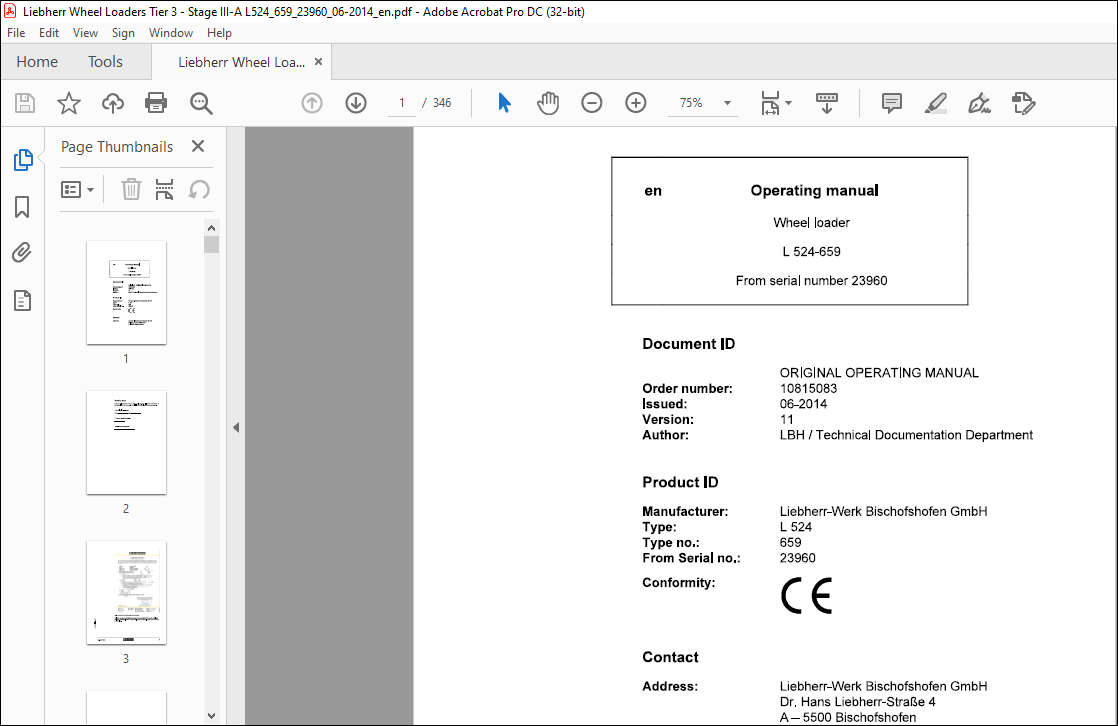1118x726 pixels.
Task: Open the Attachments paperclip panel
Action: coord(22,252)
